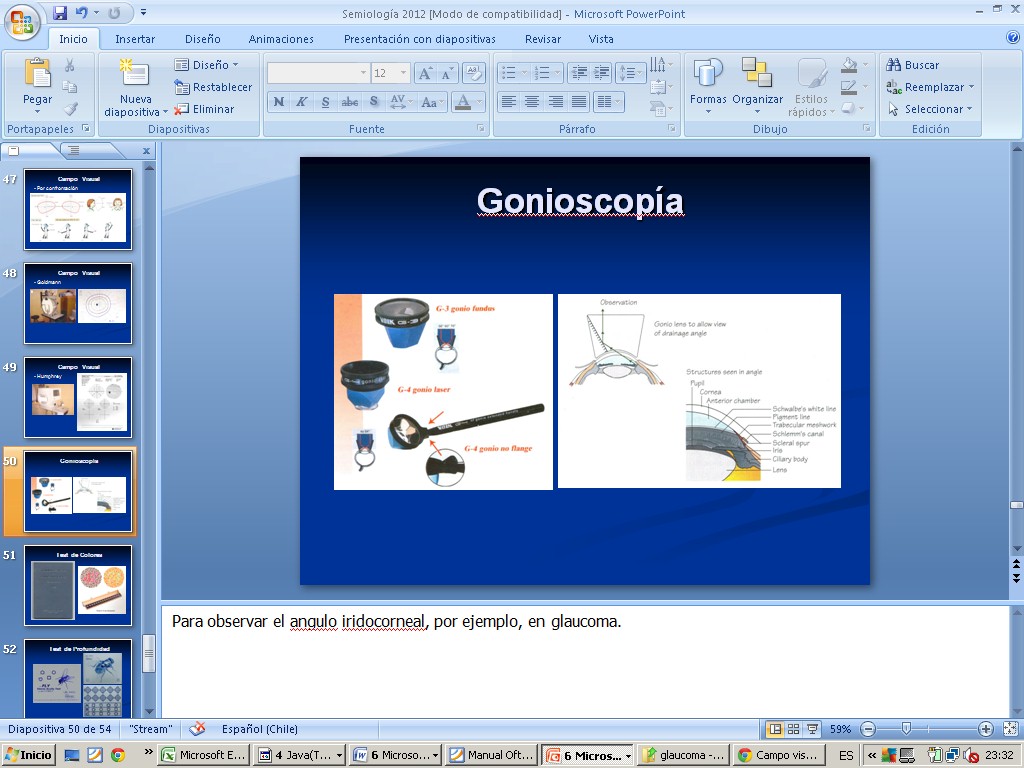
Task: Click the increase font size icon
Action: [424, 73]
